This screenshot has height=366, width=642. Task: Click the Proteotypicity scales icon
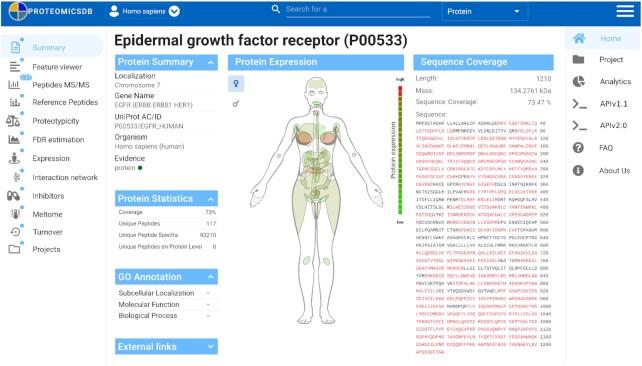[13, 121]
